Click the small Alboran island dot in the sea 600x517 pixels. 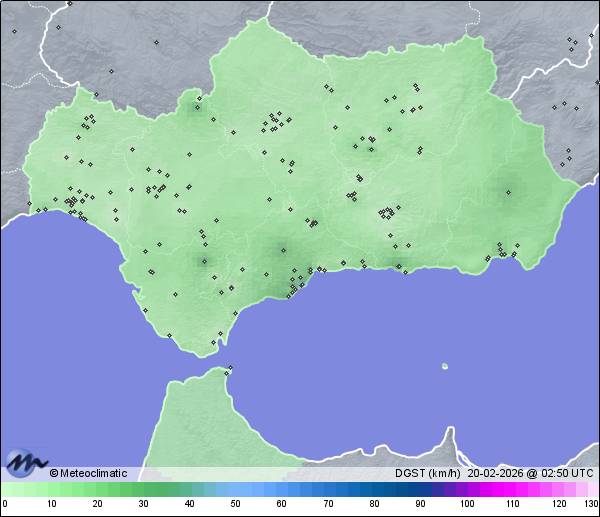pyautogui.click(x=444, y=366)
